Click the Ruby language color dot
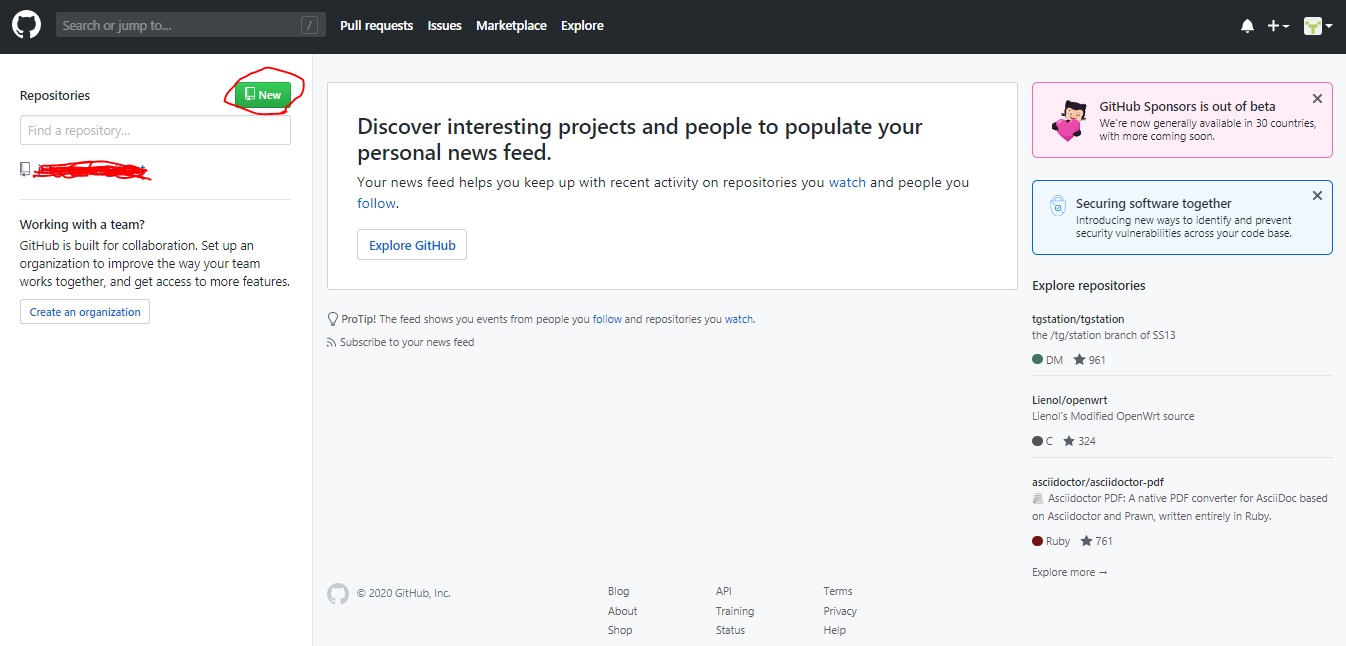Screen dimensions: 1346x646 point(1037,541)
